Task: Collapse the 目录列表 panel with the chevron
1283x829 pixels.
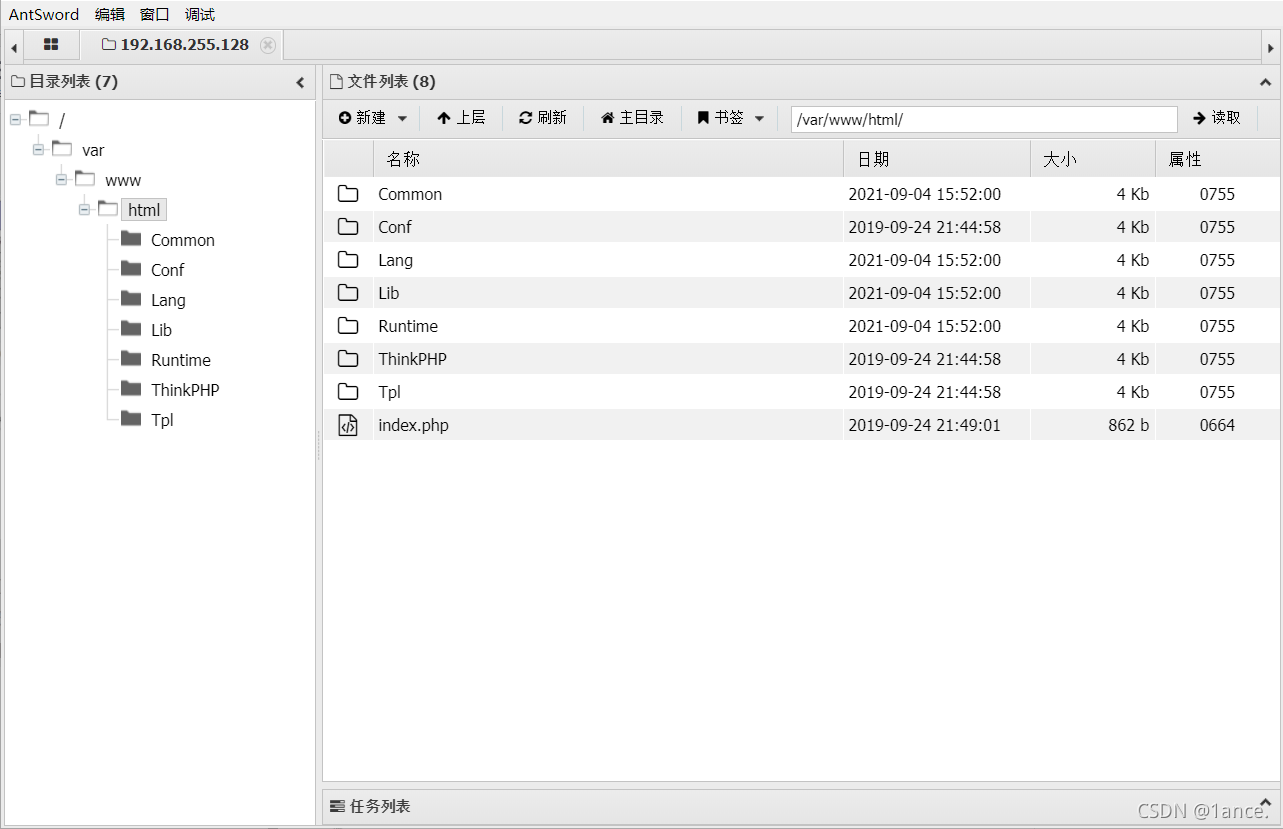Action: pyautogui.click(x=300, y=83)
